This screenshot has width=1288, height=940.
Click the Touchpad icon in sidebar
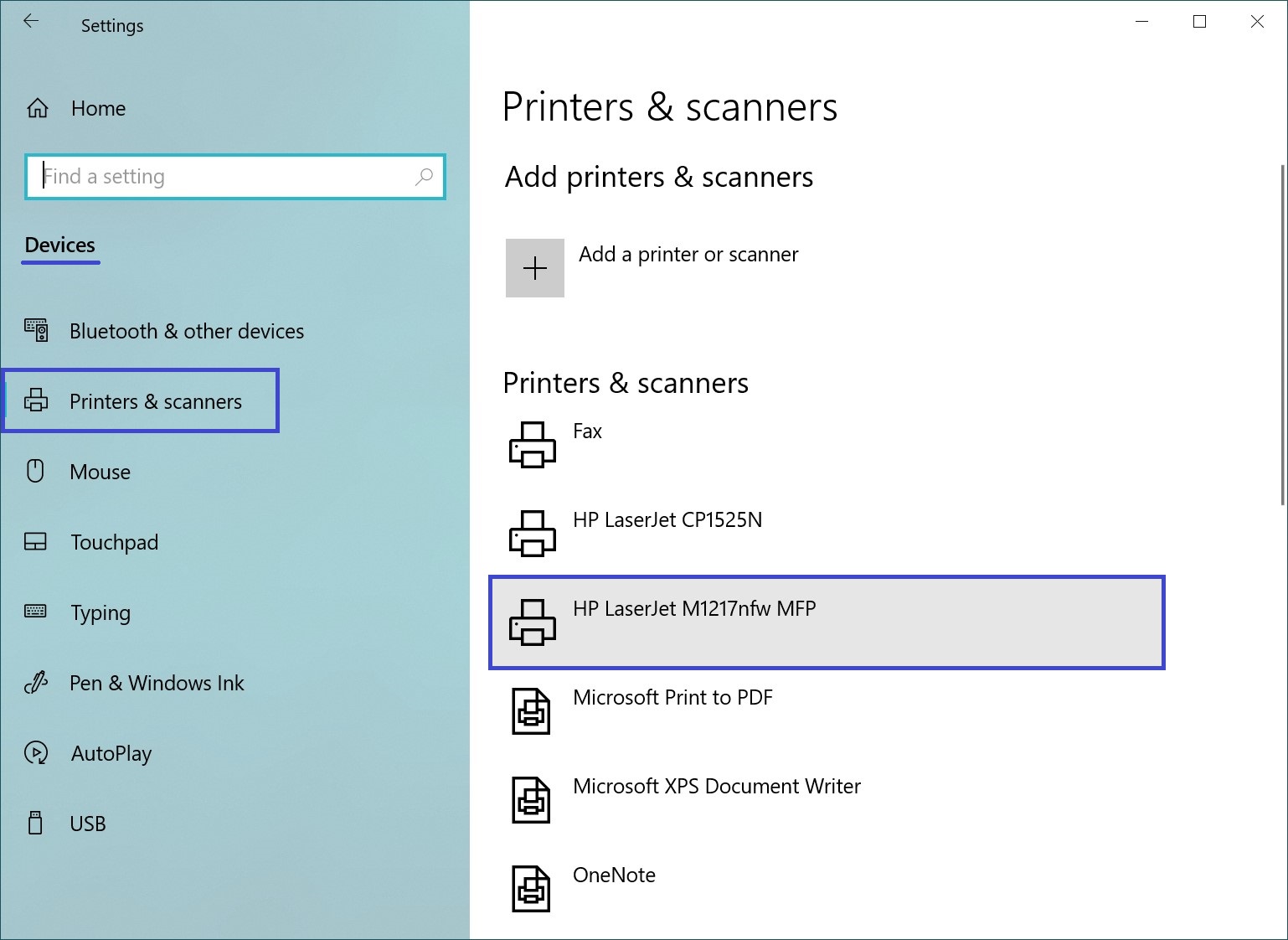pyautogui.click(x=36, y=542)
